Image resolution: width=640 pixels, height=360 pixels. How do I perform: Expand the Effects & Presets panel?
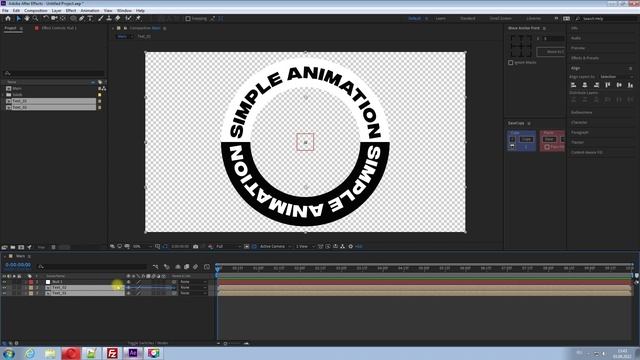click(x=585, y=58)
